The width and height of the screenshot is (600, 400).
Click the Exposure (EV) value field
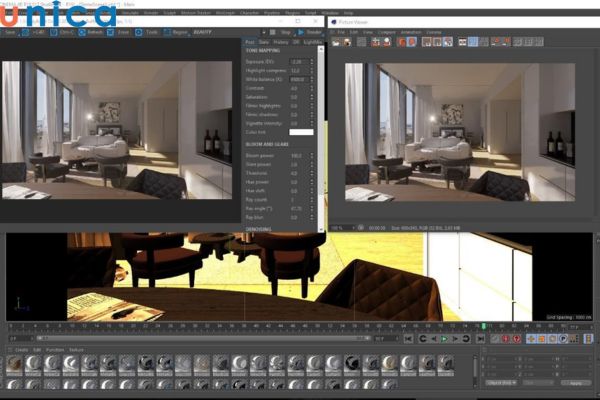(296, 62)
